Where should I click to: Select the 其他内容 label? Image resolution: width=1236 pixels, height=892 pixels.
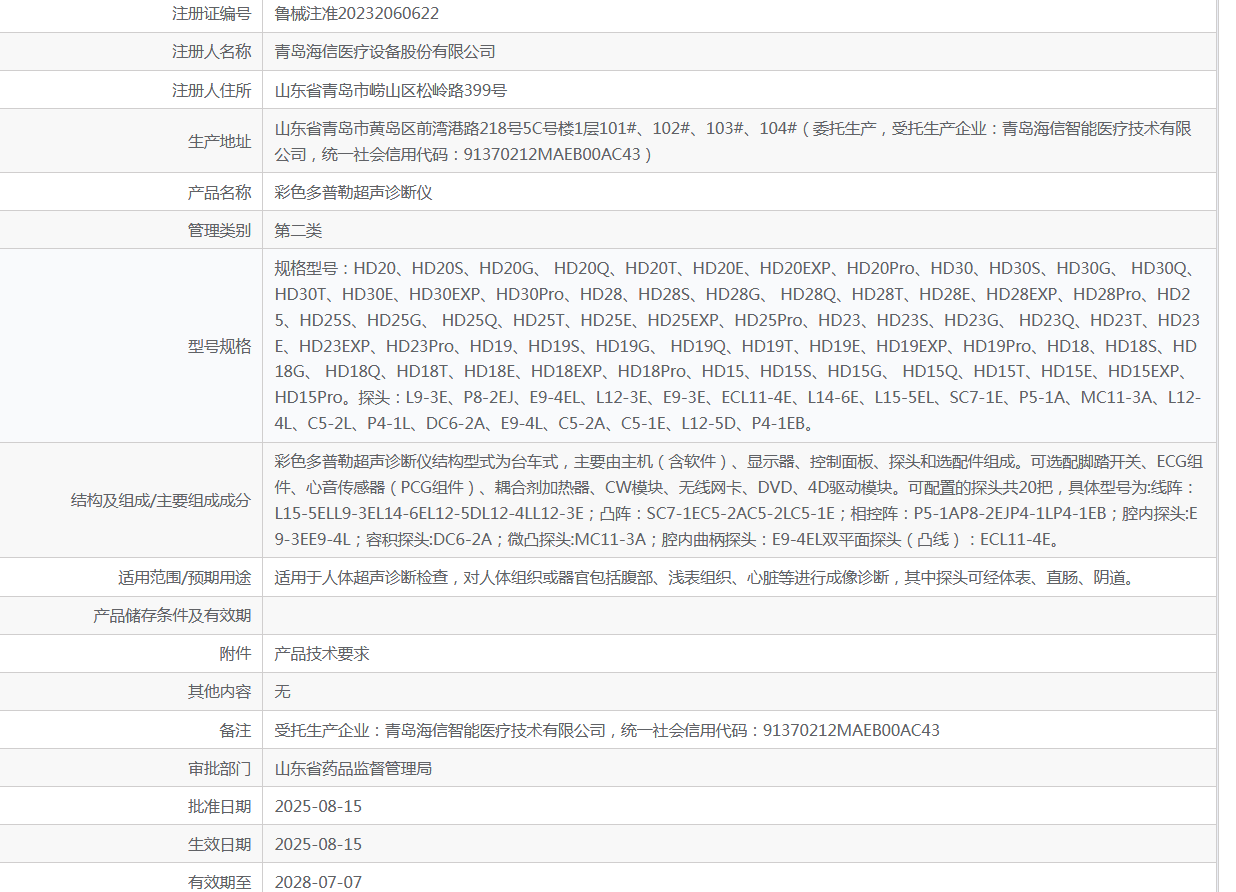coord(220,691)
